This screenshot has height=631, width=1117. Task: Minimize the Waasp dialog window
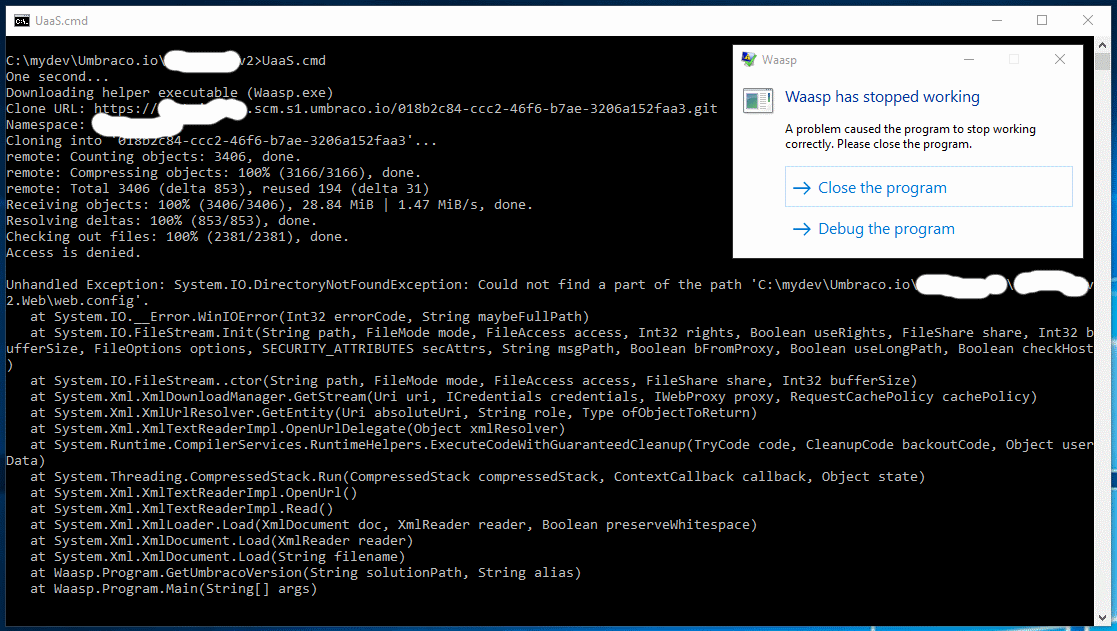969,59
